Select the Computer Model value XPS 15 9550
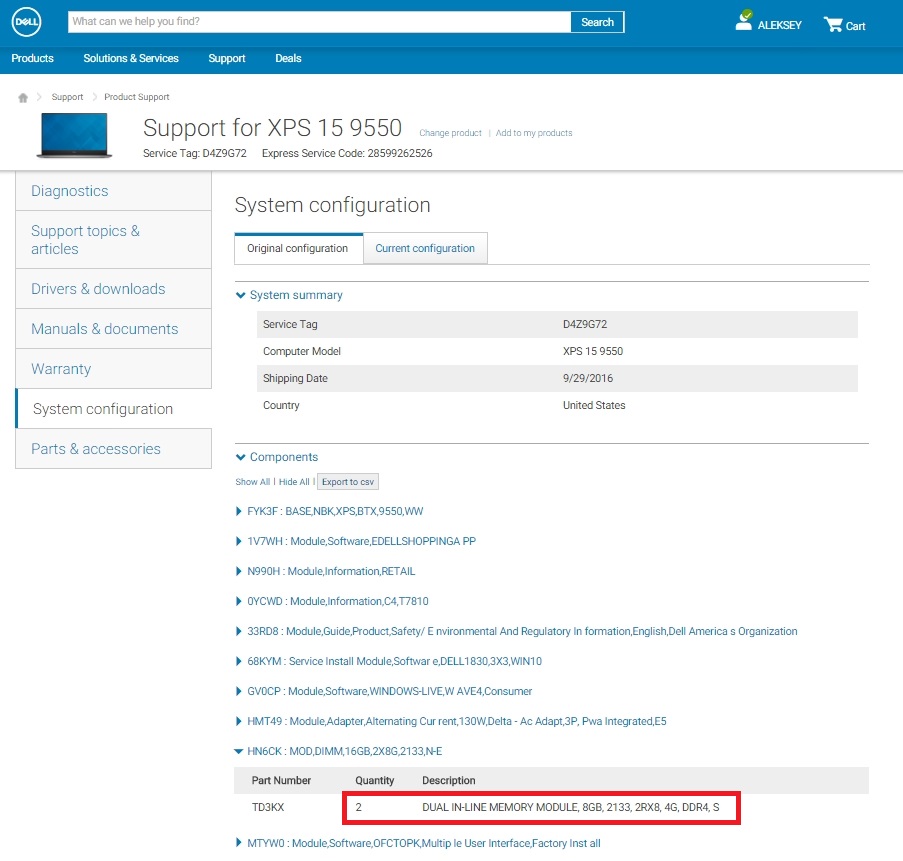The image size is (903, 861). [x=593, y=351]
